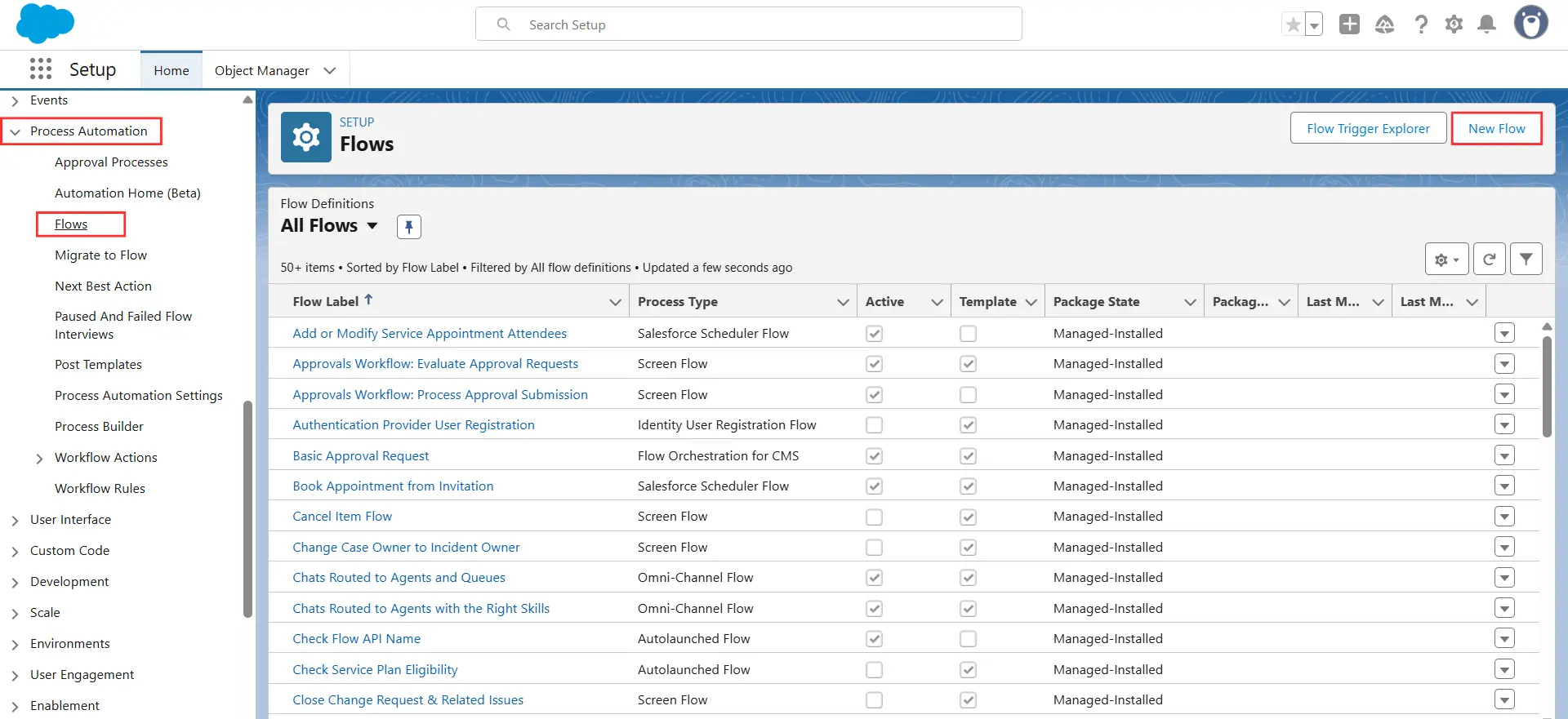Toggle Active checkbox for Authentication Provider User Registration
The image size is (1568, 719).
[874, 425]
